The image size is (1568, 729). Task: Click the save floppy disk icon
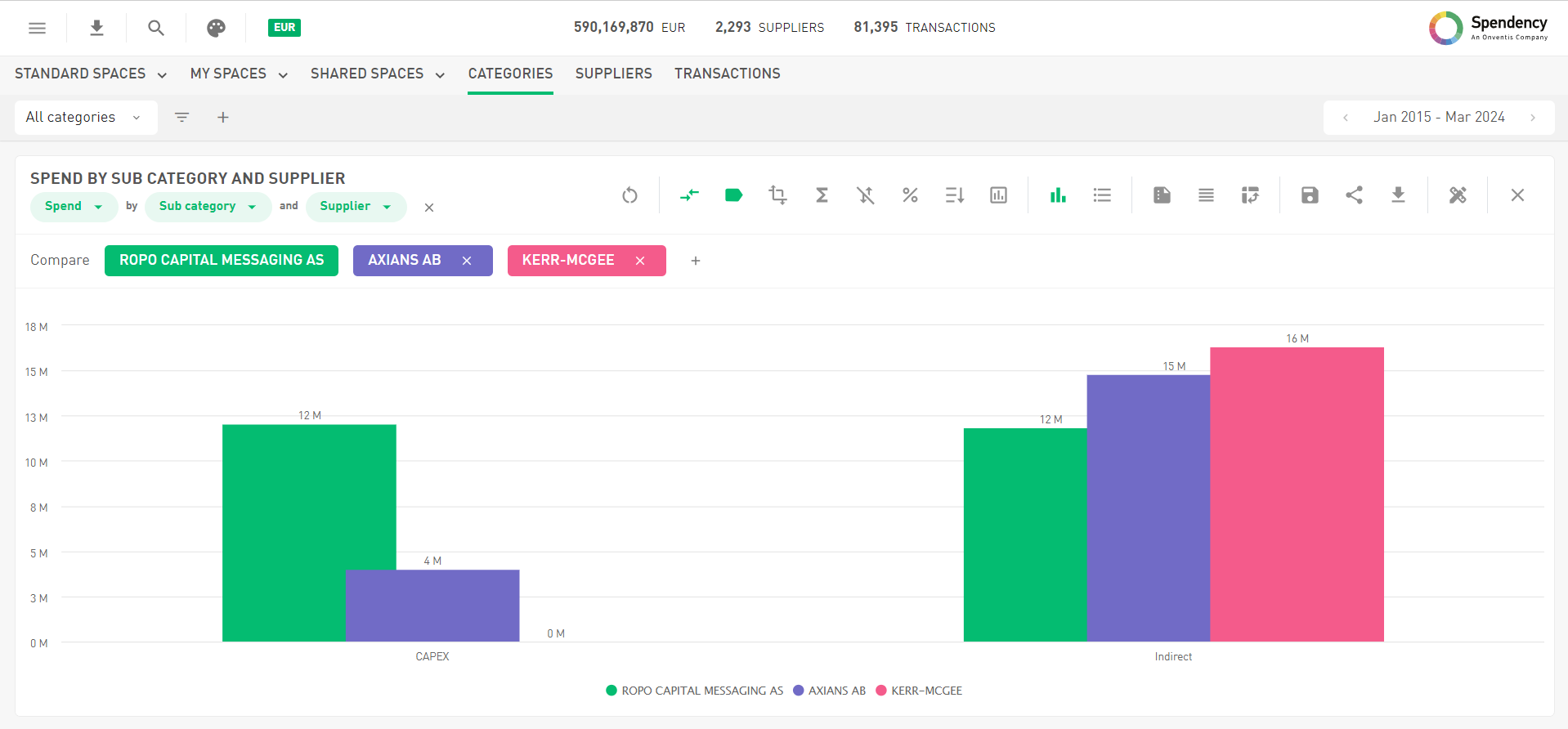1310,195
